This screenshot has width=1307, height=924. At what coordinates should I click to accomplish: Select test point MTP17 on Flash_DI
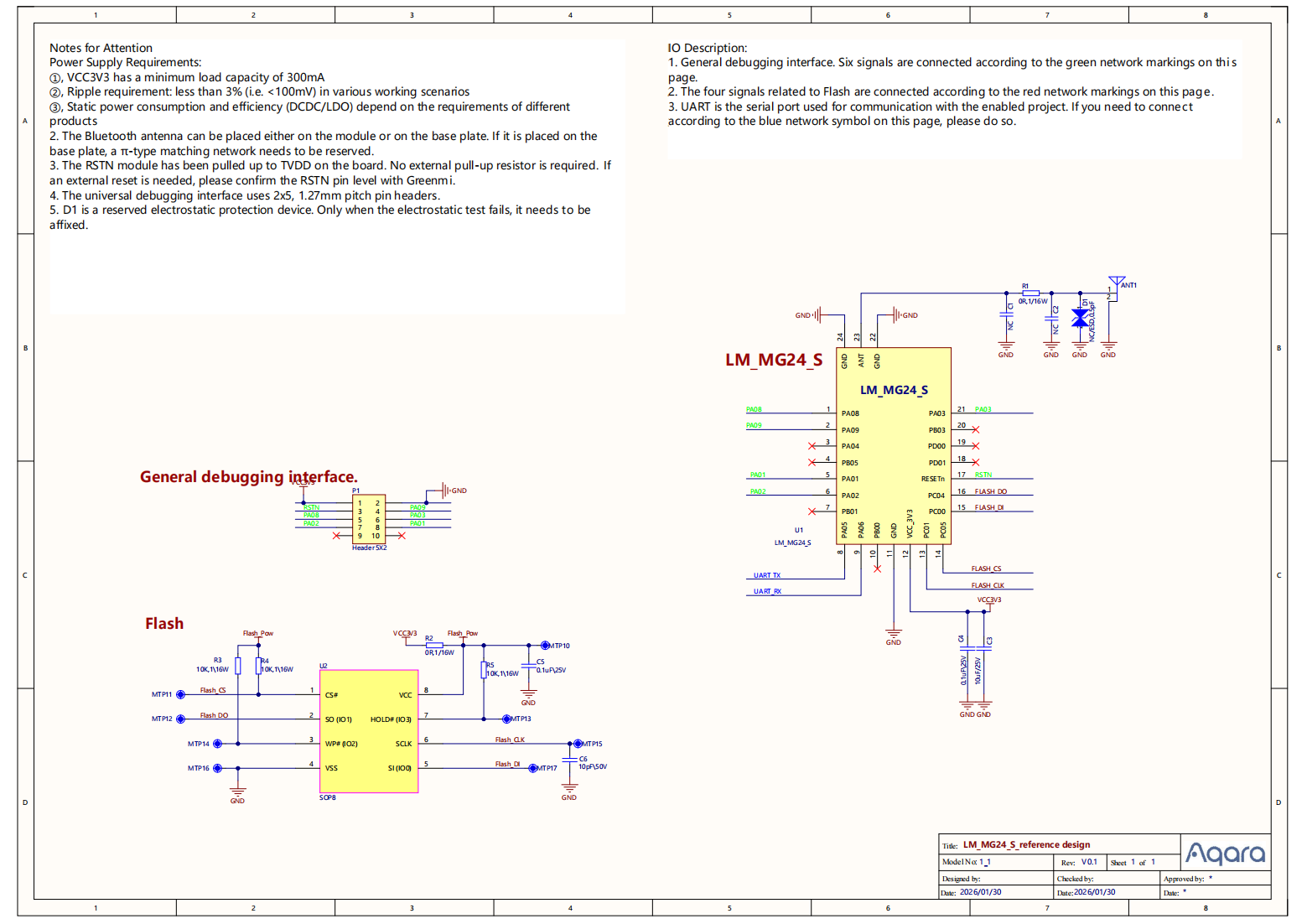click(x=532, y=768)
